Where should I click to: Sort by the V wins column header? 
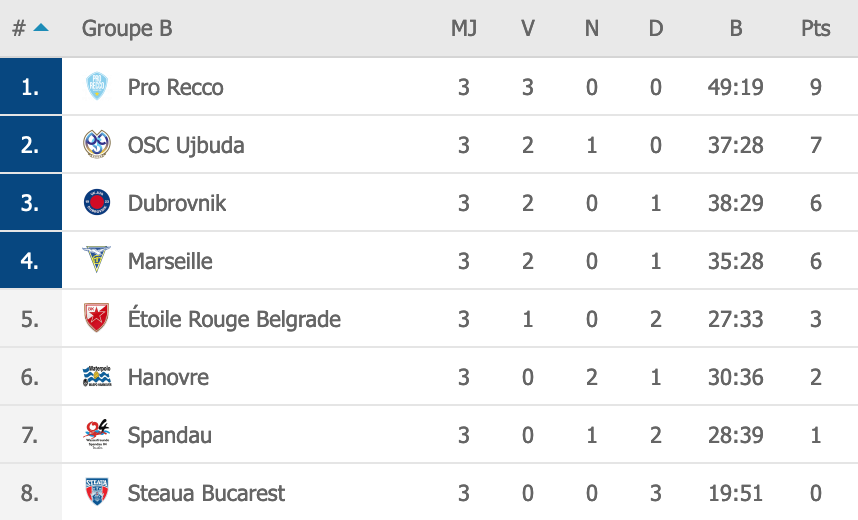[527, 28]
